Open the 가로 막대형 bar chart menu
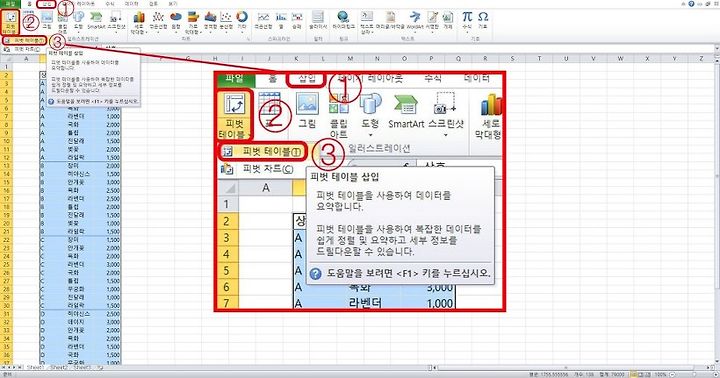This screenshot has width=720, height=378. point(193,22)
